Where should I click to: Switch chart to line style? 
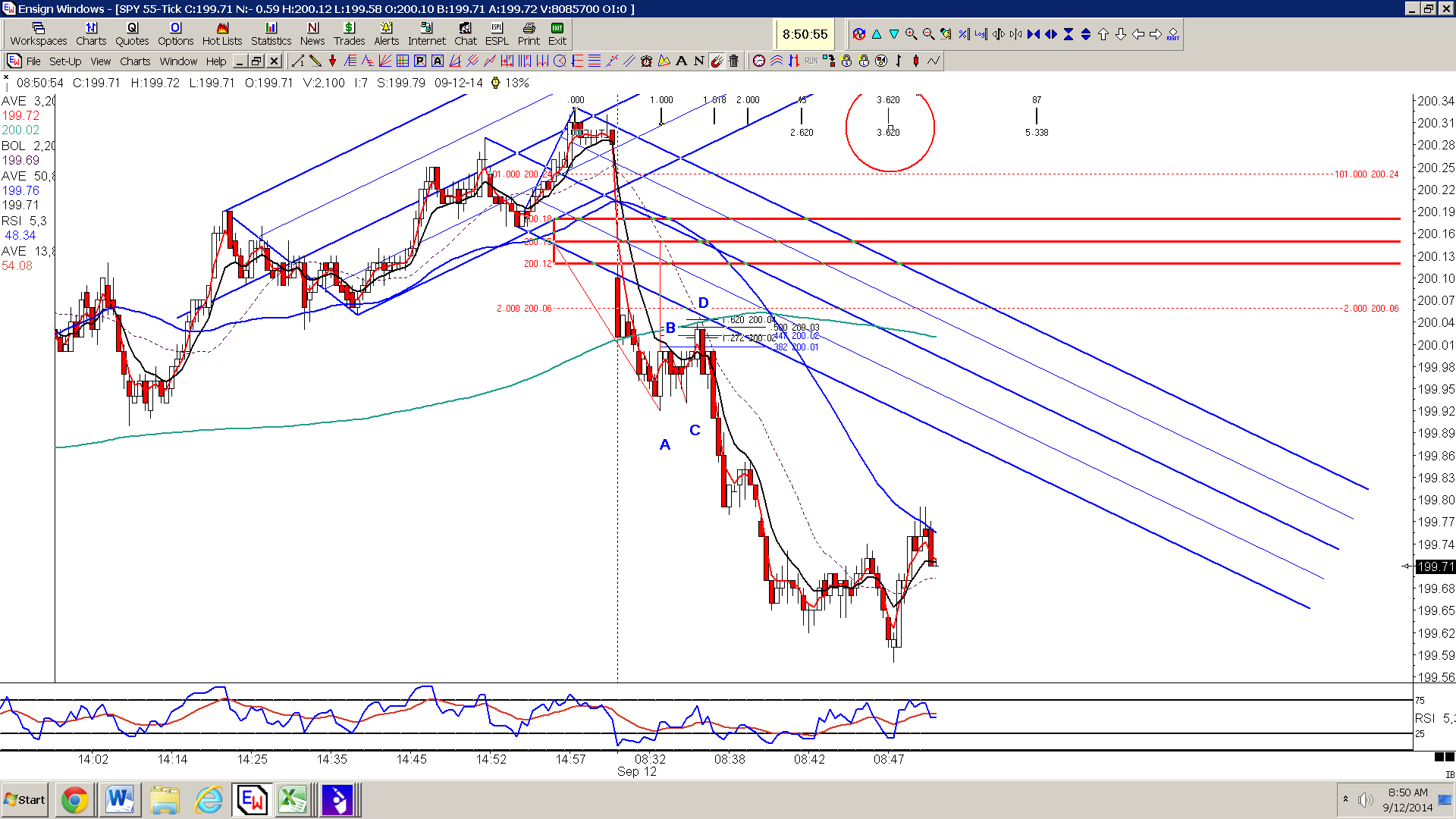(x=934, y=61)
